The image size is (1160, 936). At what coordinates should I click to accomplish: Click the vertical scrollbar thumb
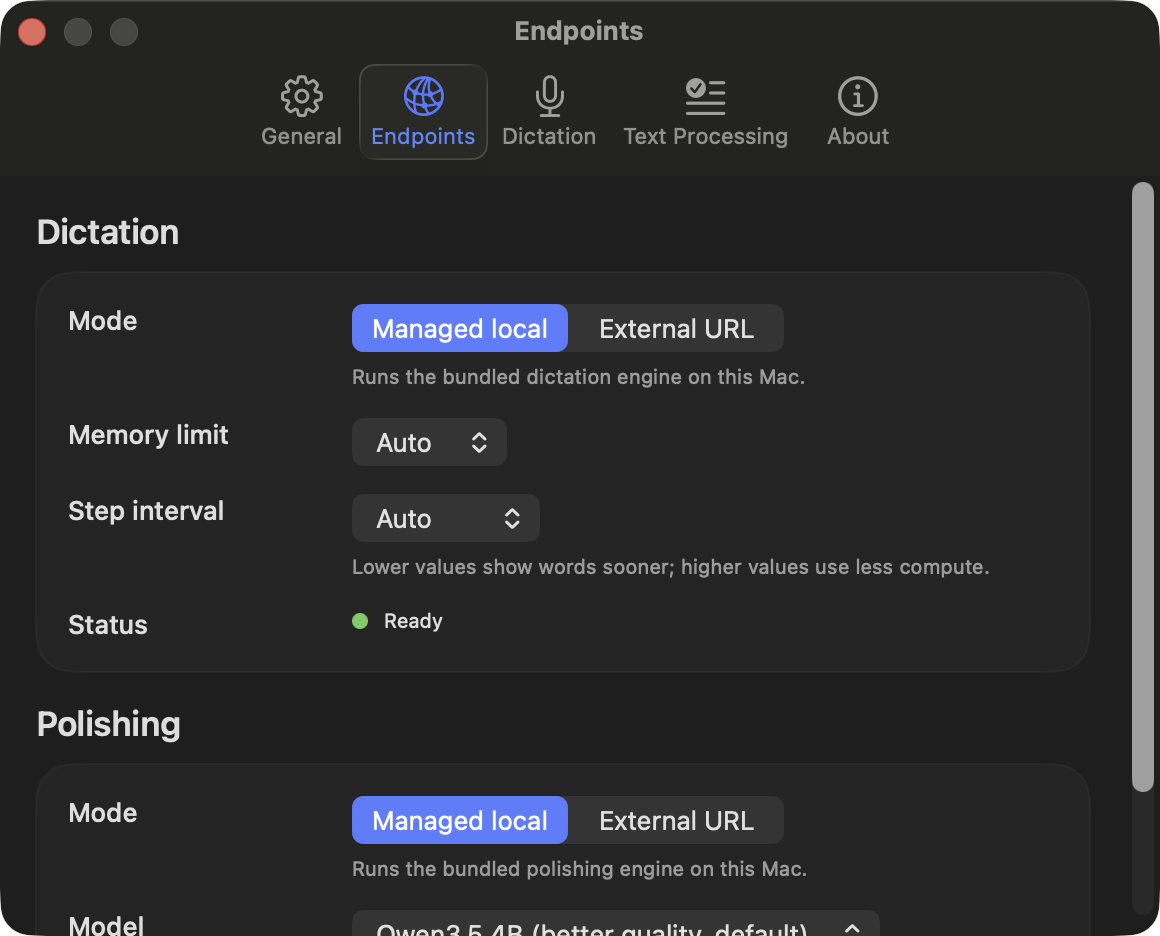[1142, 487]
